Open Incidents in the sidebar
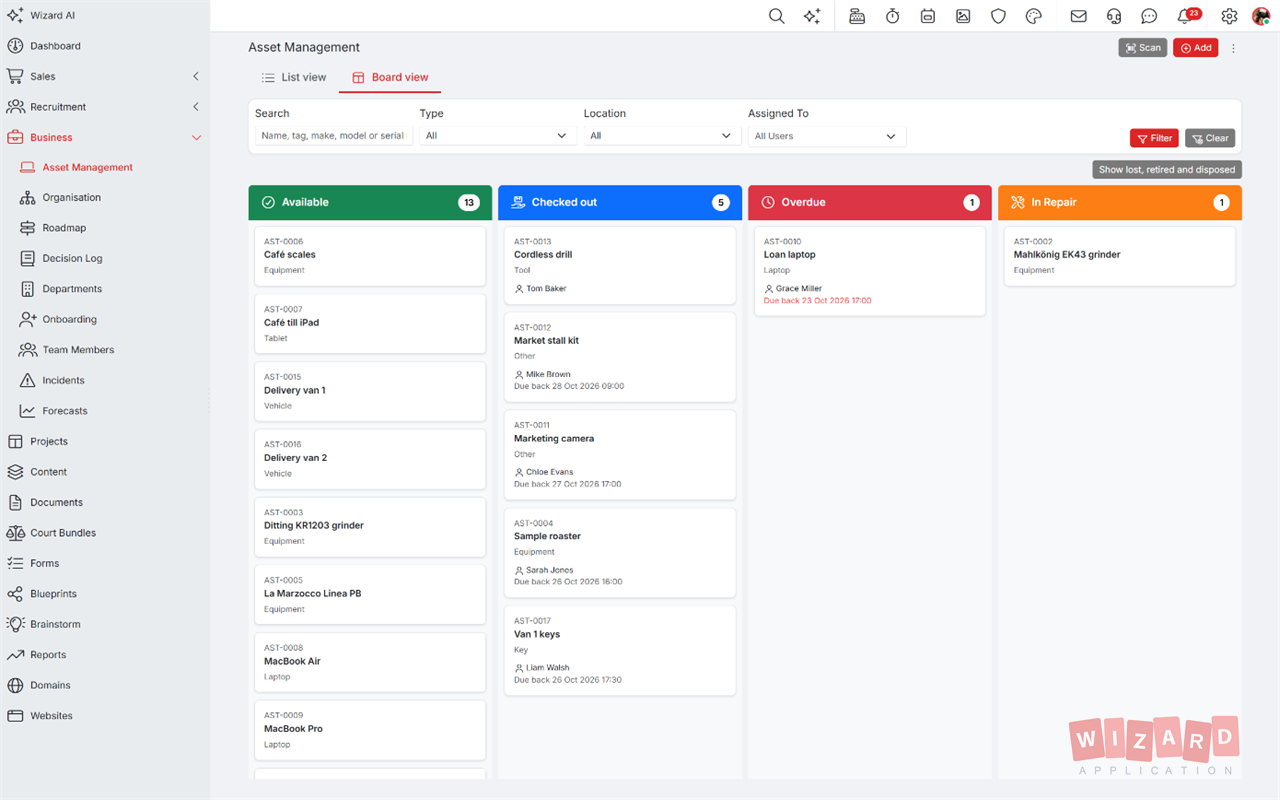Screen dimensions: 1280x800 click(x=105, y=381)
